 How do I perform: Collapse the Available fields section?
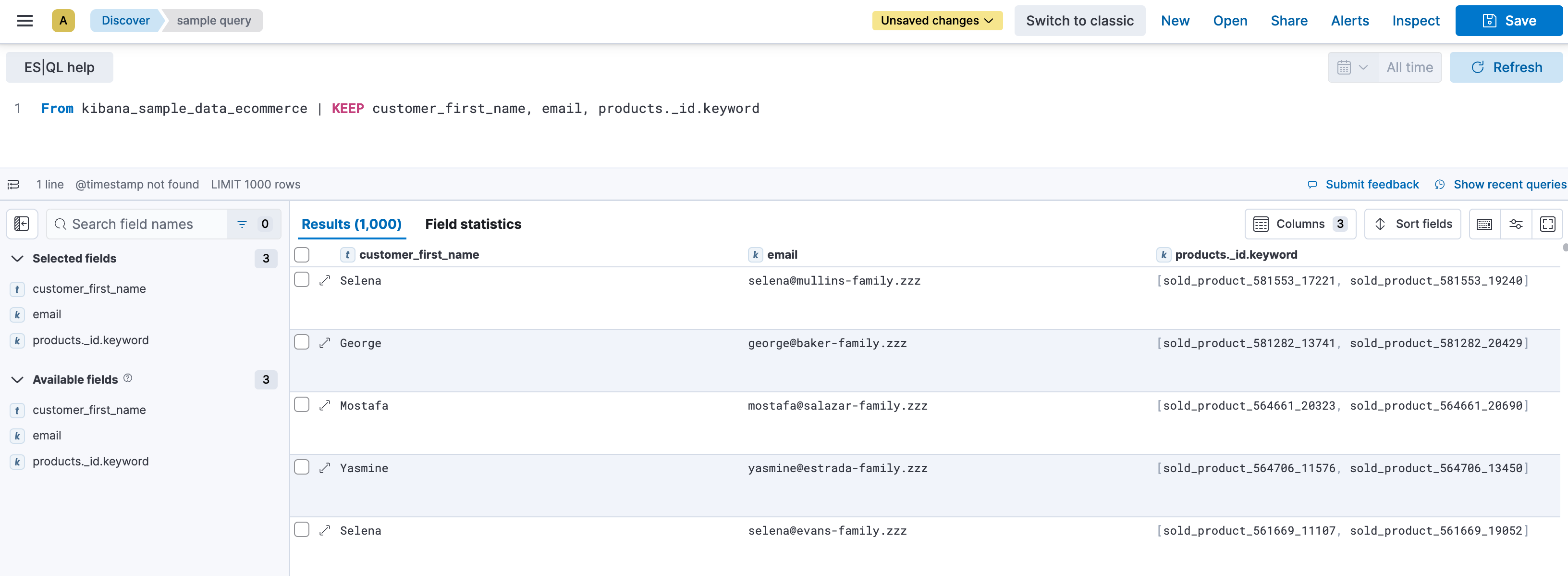click(x=16, y=379)
